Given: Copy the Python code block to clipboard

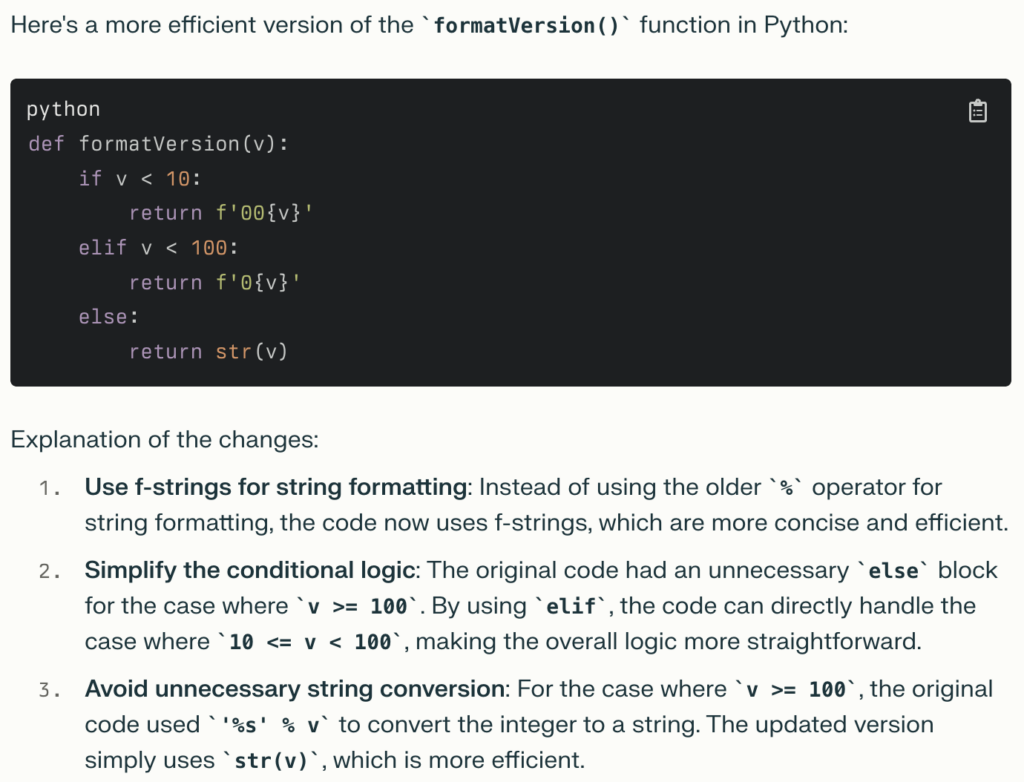Looking at the screenshot, I should point(978,111).
